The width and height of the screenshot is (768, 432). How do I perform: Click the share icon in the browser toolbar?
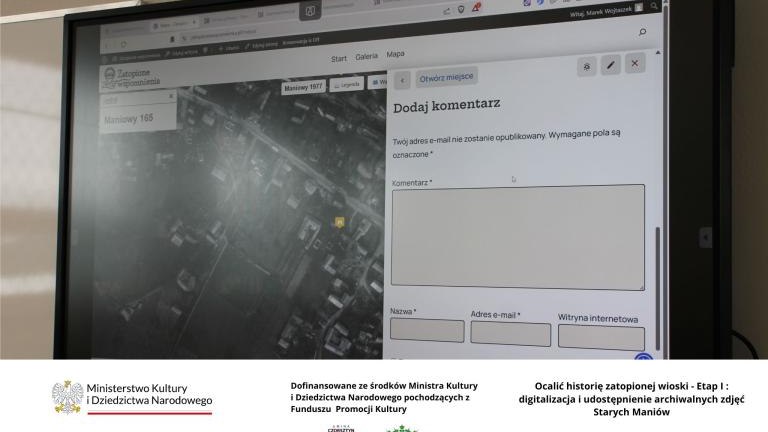(447, 11)
